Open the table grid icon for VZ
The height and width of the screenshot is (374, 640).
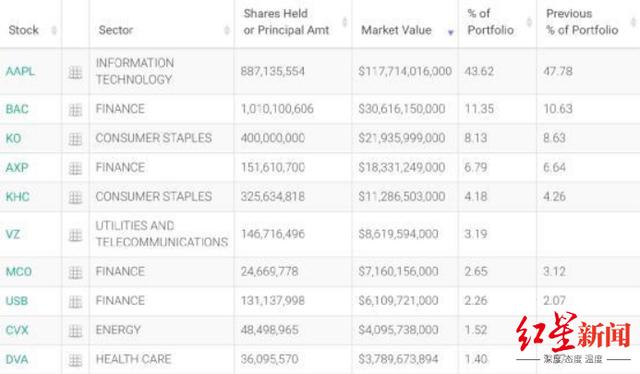tap(75, 235)
